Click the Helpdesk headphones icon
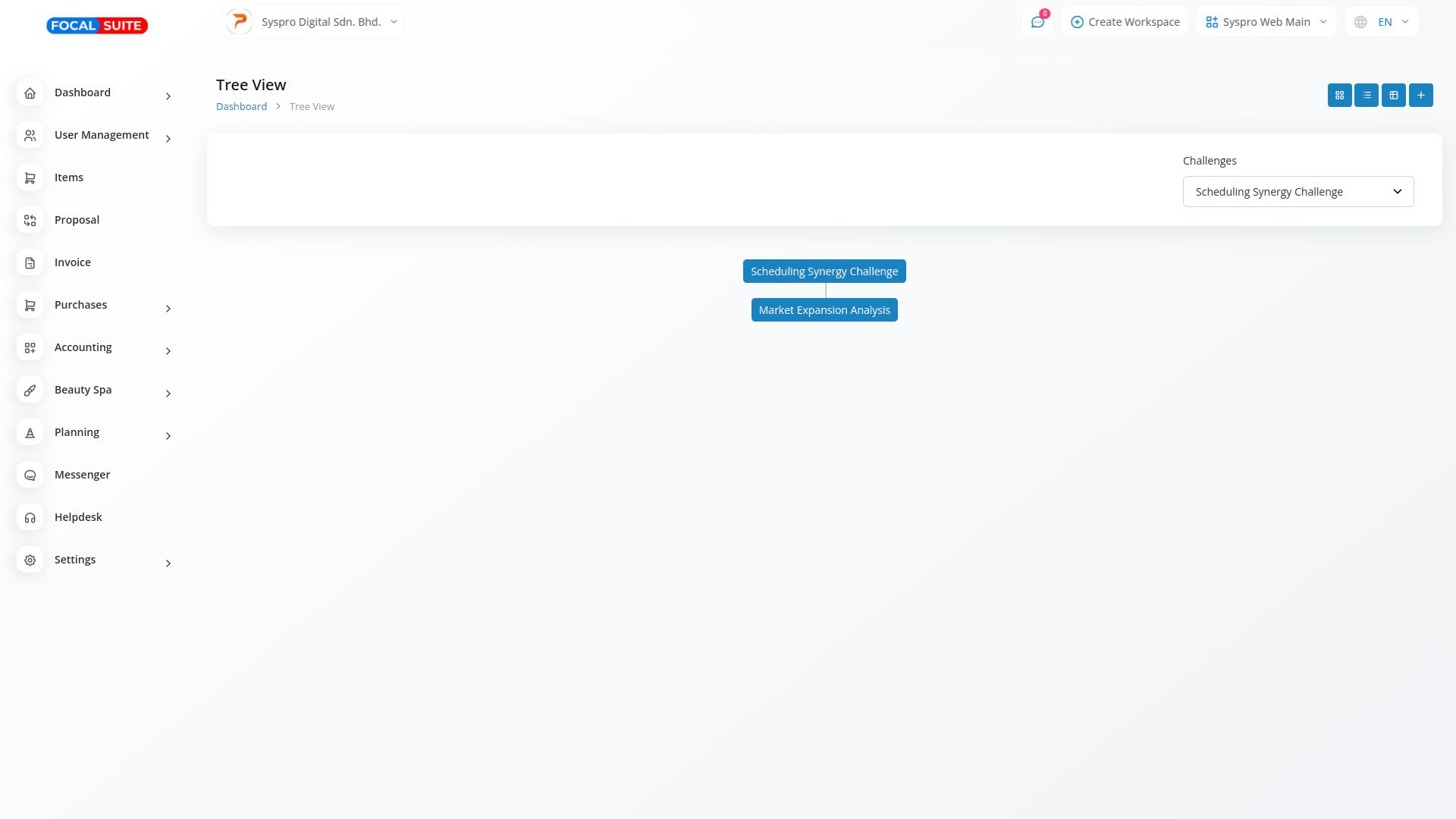This screenshot has width=1456, height=819. coord(30,518)
